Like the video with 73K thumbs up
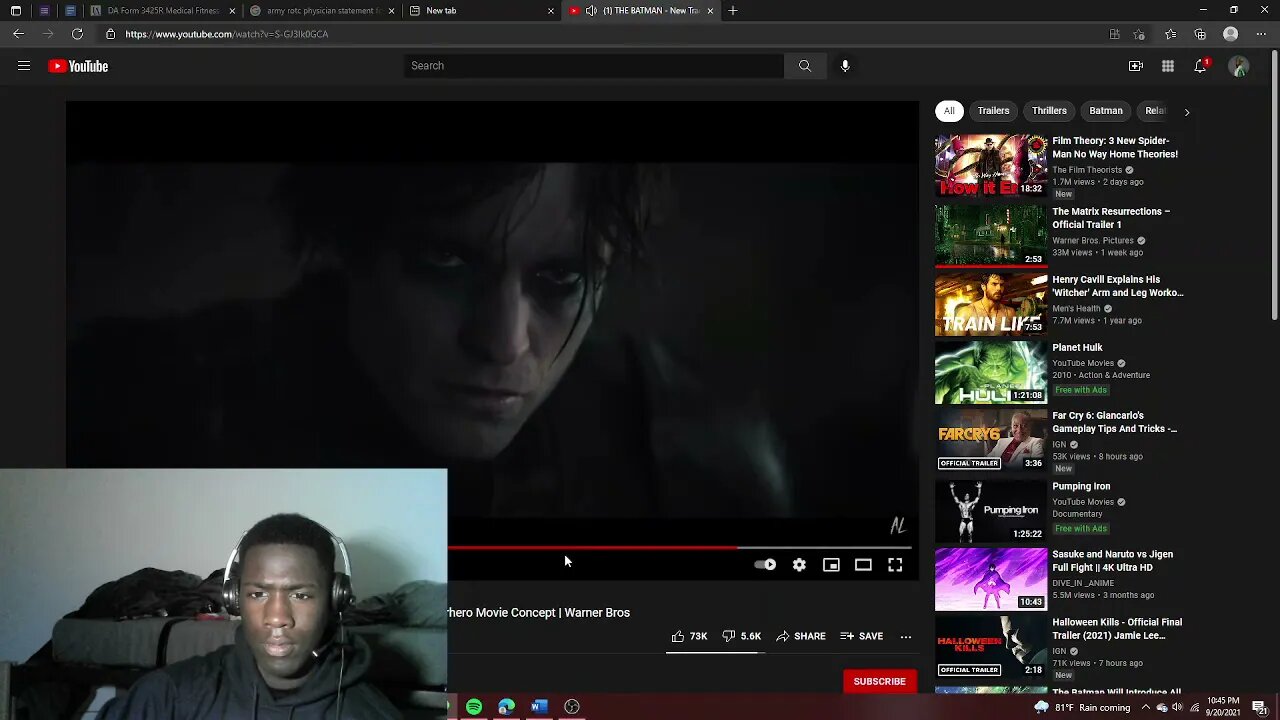 coord(689,636)
